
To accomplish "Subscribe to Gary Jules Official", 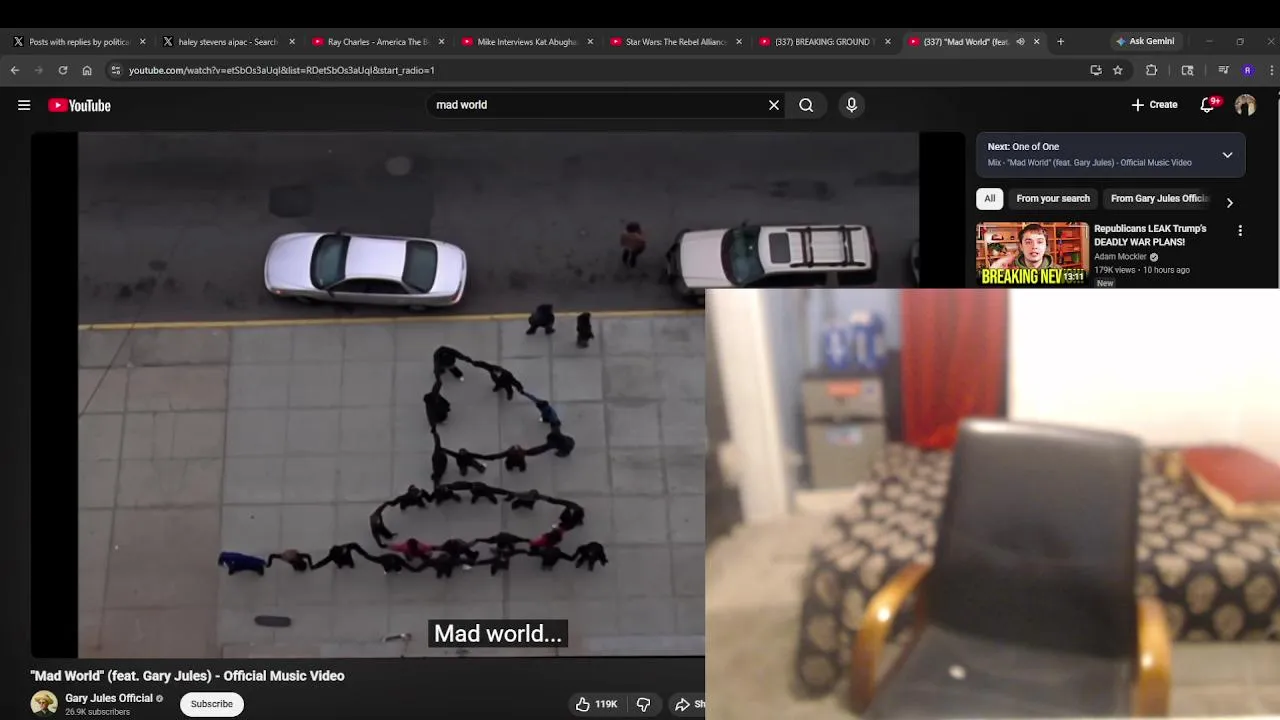I will [212, 704].
